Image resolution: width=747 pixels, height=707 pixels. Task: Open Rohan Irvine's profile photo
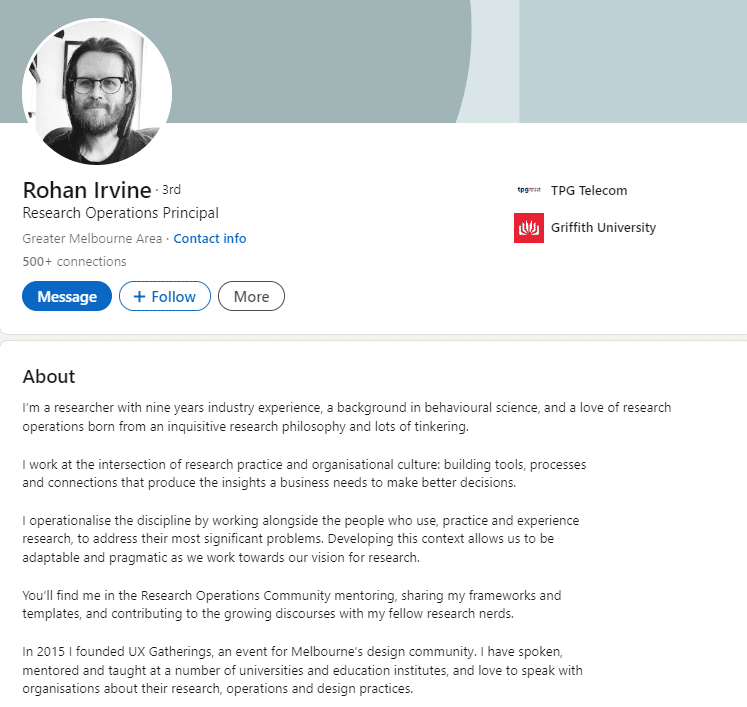[97, 91]
